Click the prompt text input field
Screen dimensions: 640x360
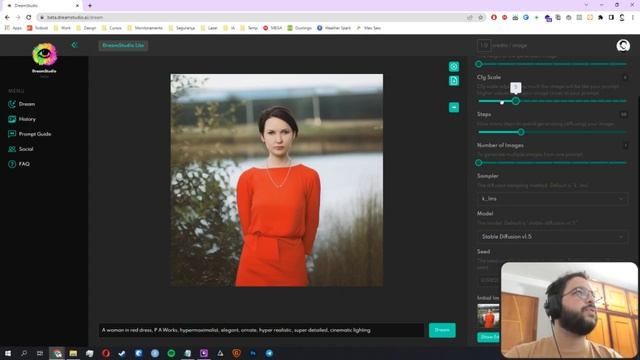tap(261, 330)
